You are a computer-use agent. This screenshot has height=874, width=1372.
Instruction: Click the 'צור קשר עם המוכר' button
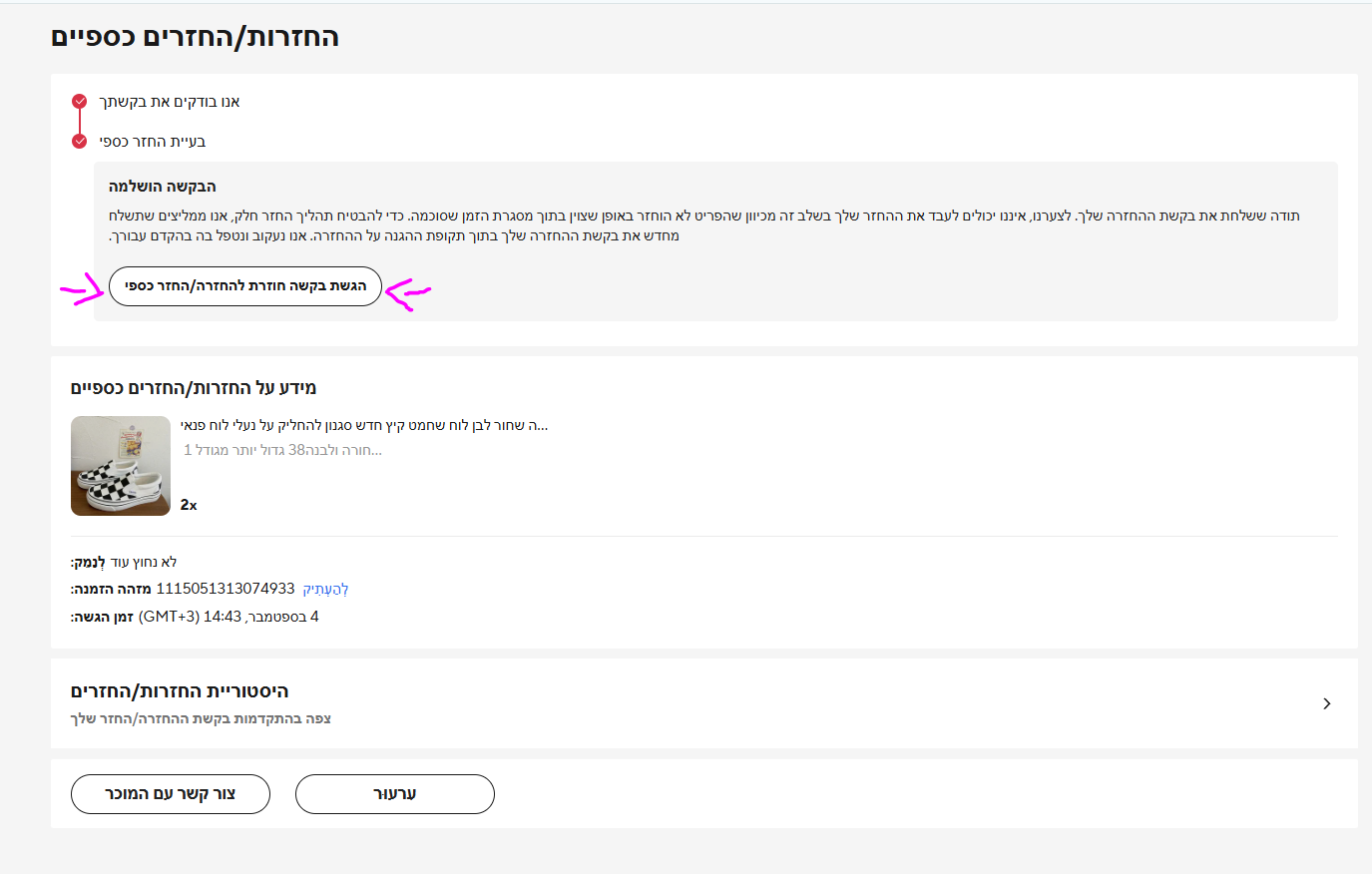[171, 794]
